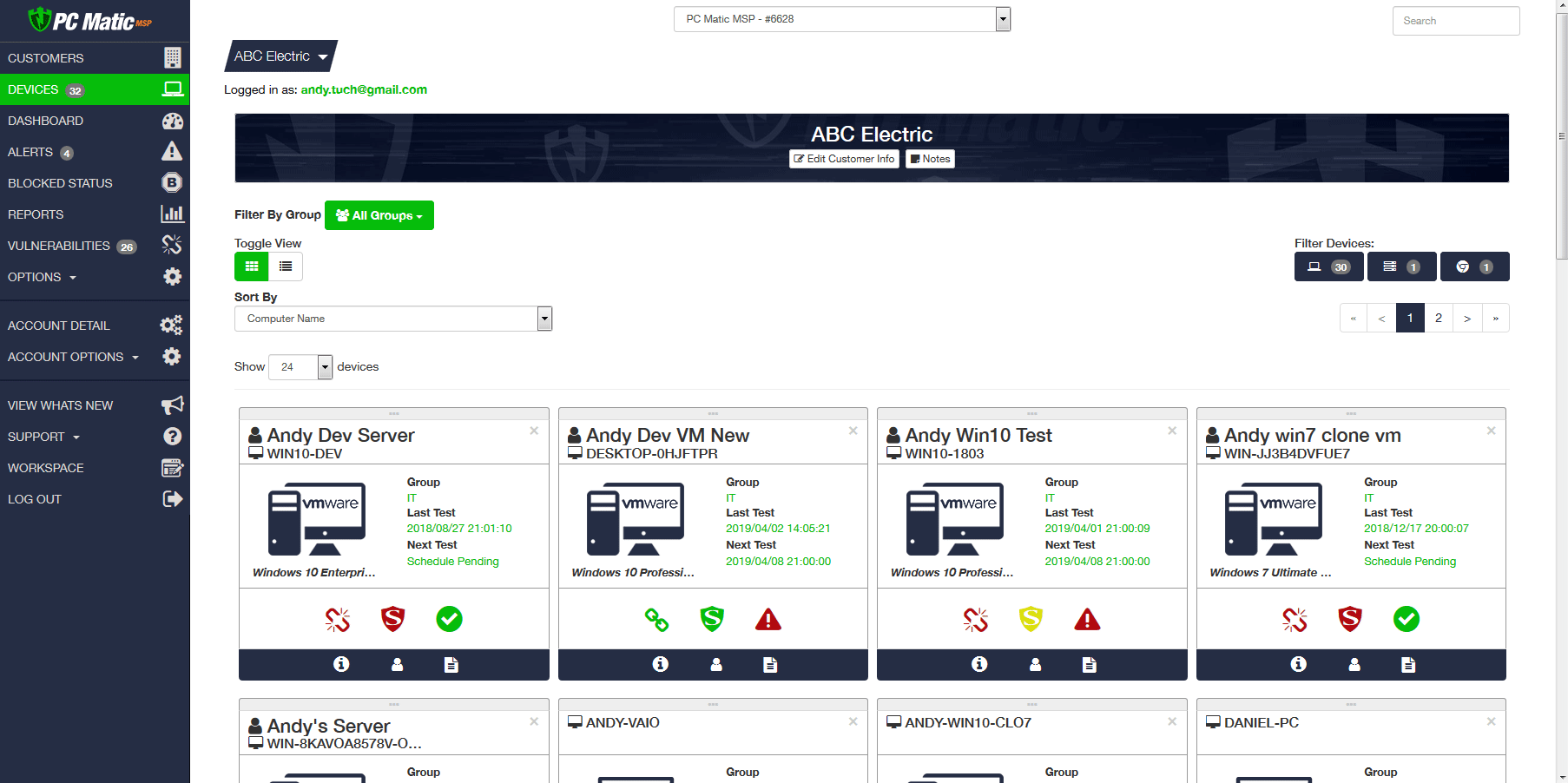1568x783 pixels.
Task: Select Dashboard in the sidebar
Action: 95,121
